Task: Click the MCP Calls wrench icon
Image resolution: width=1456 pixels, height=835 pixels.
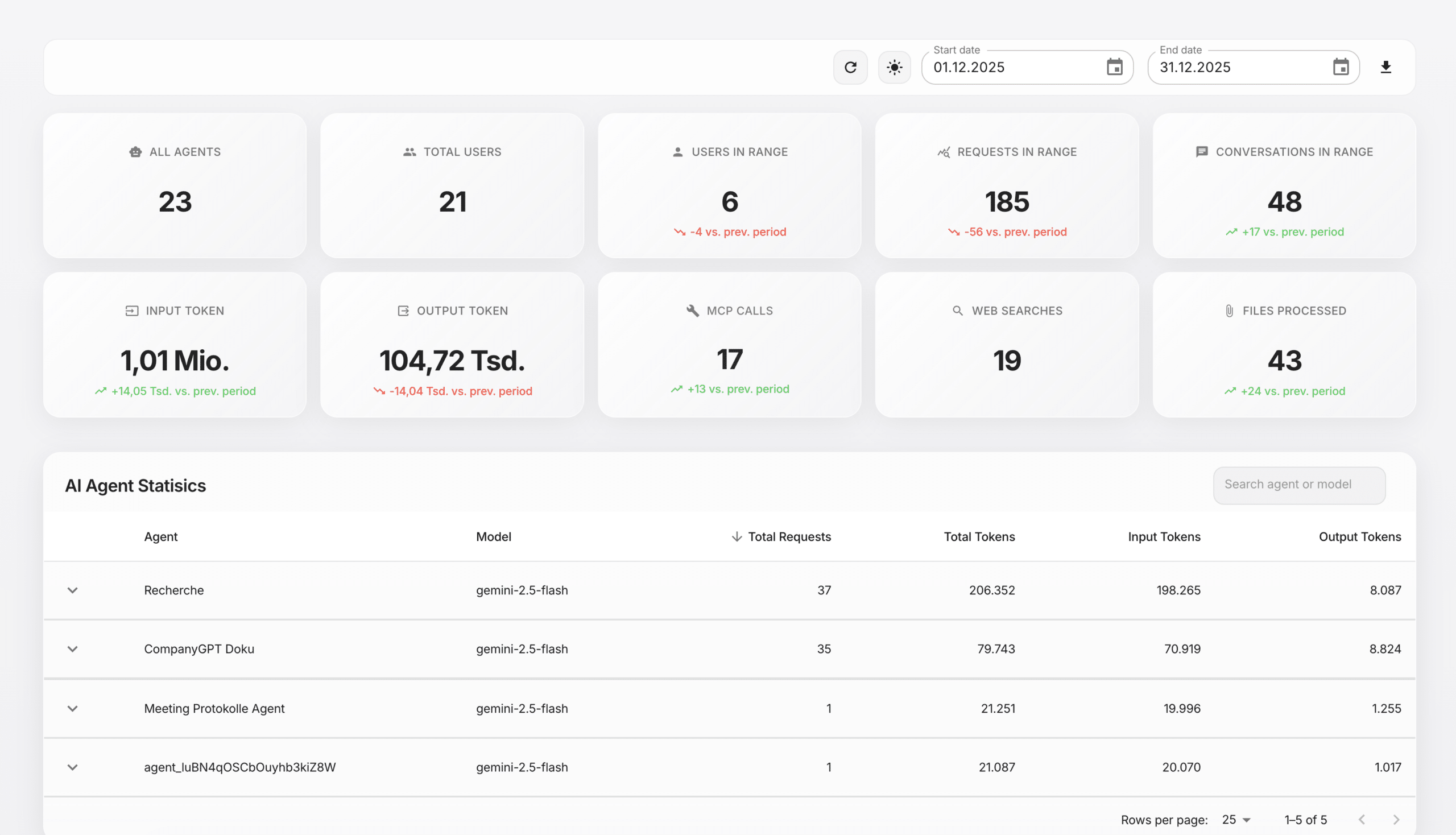Action: [x=692, y=311]
